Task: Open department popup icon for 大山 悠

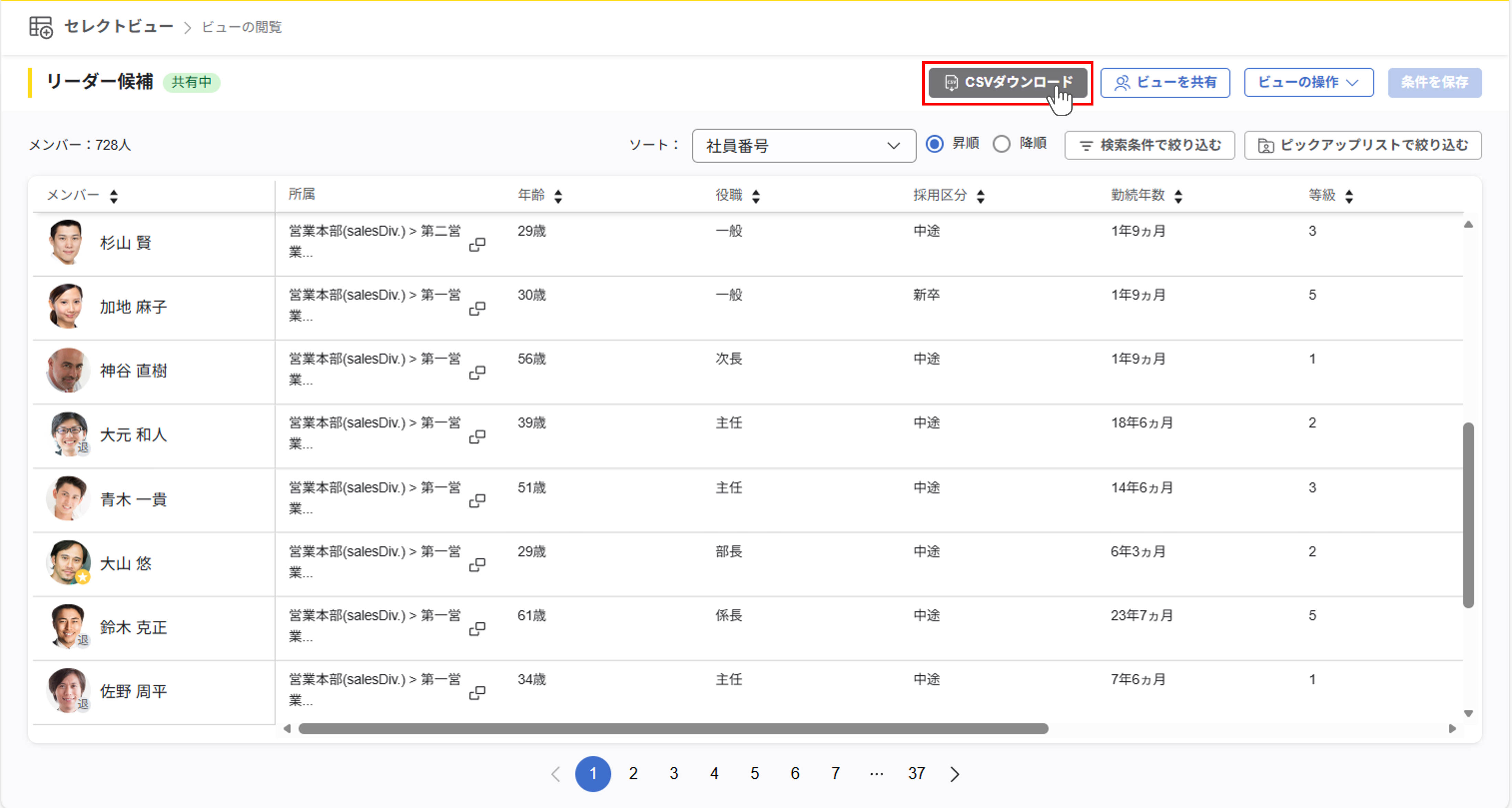Action: (x=477, y=564)
